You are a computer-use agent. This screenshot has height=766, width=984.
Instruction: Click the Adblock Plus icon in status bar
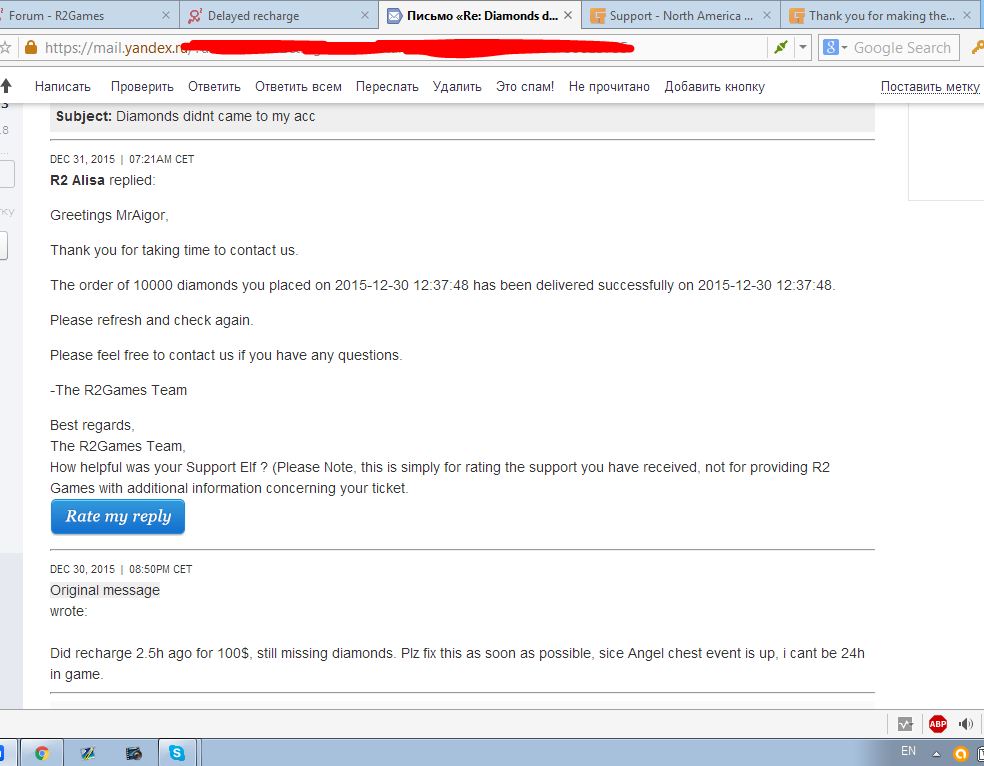(x=937, y=723)
